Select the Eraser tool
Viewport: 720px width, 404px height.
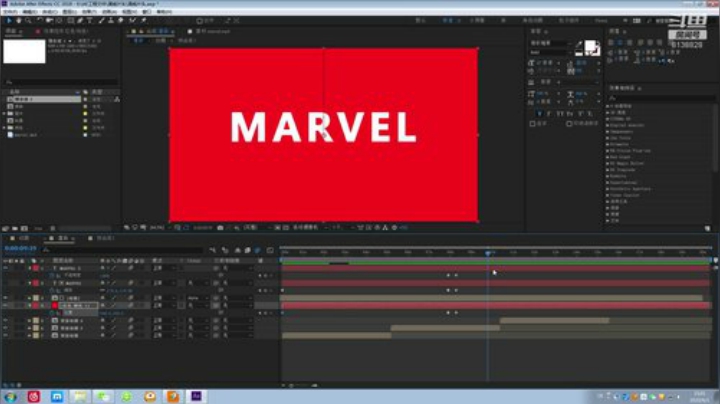point(121,21)
